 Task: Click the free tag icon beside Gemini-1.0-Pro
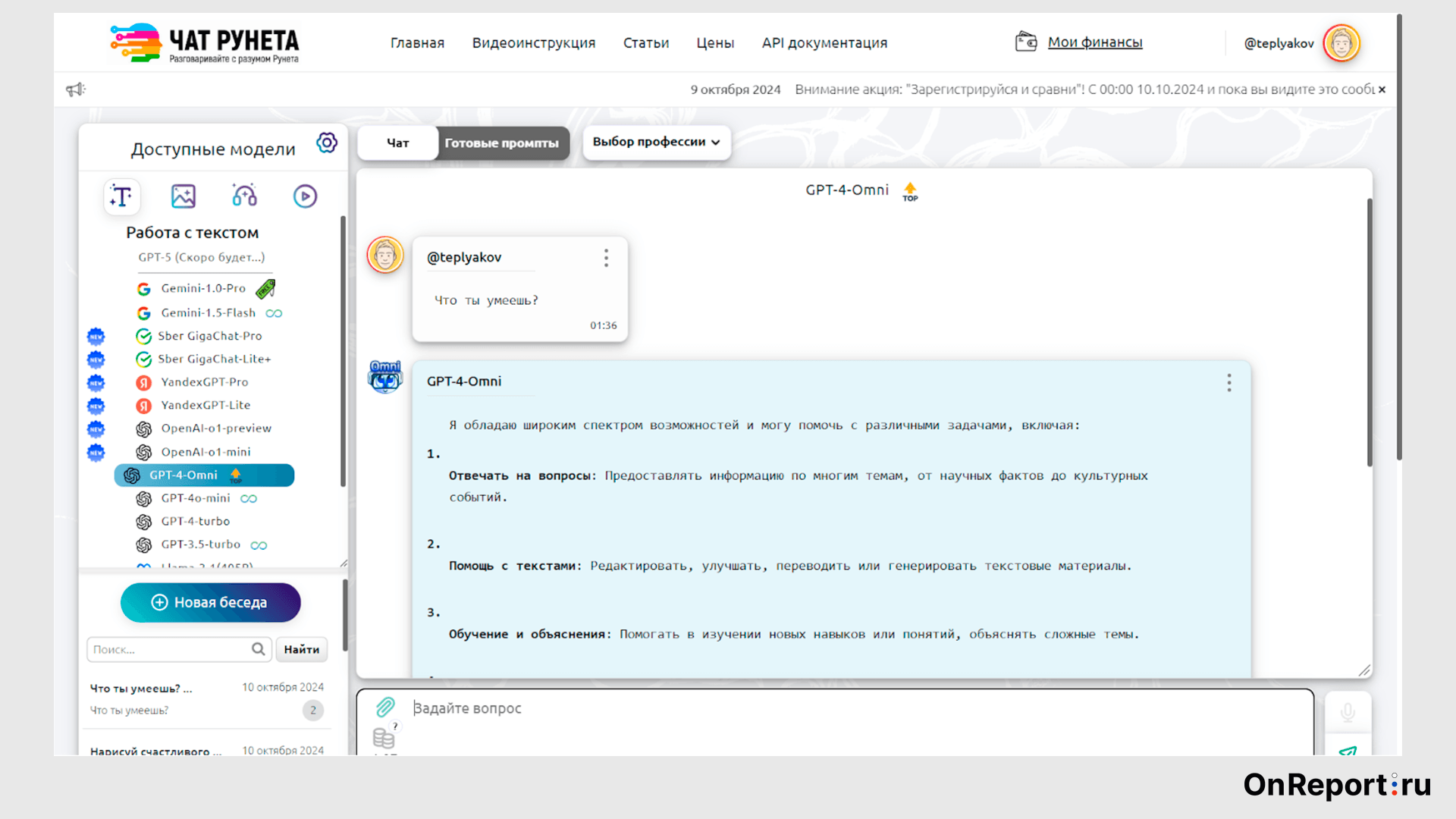click(x=265, y=289)
